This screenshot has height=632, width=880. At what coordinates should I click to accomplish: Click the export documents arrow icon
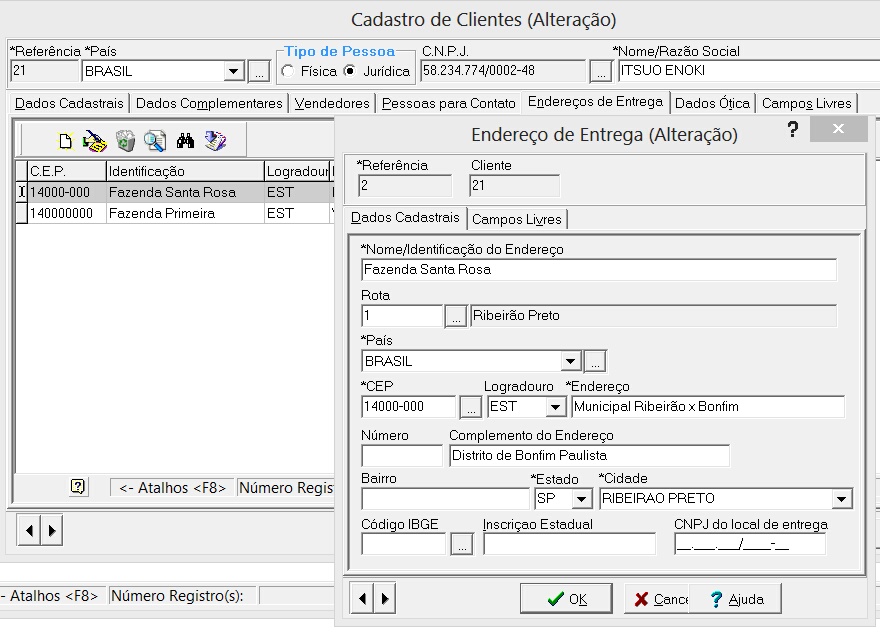(x=215, y=141)
